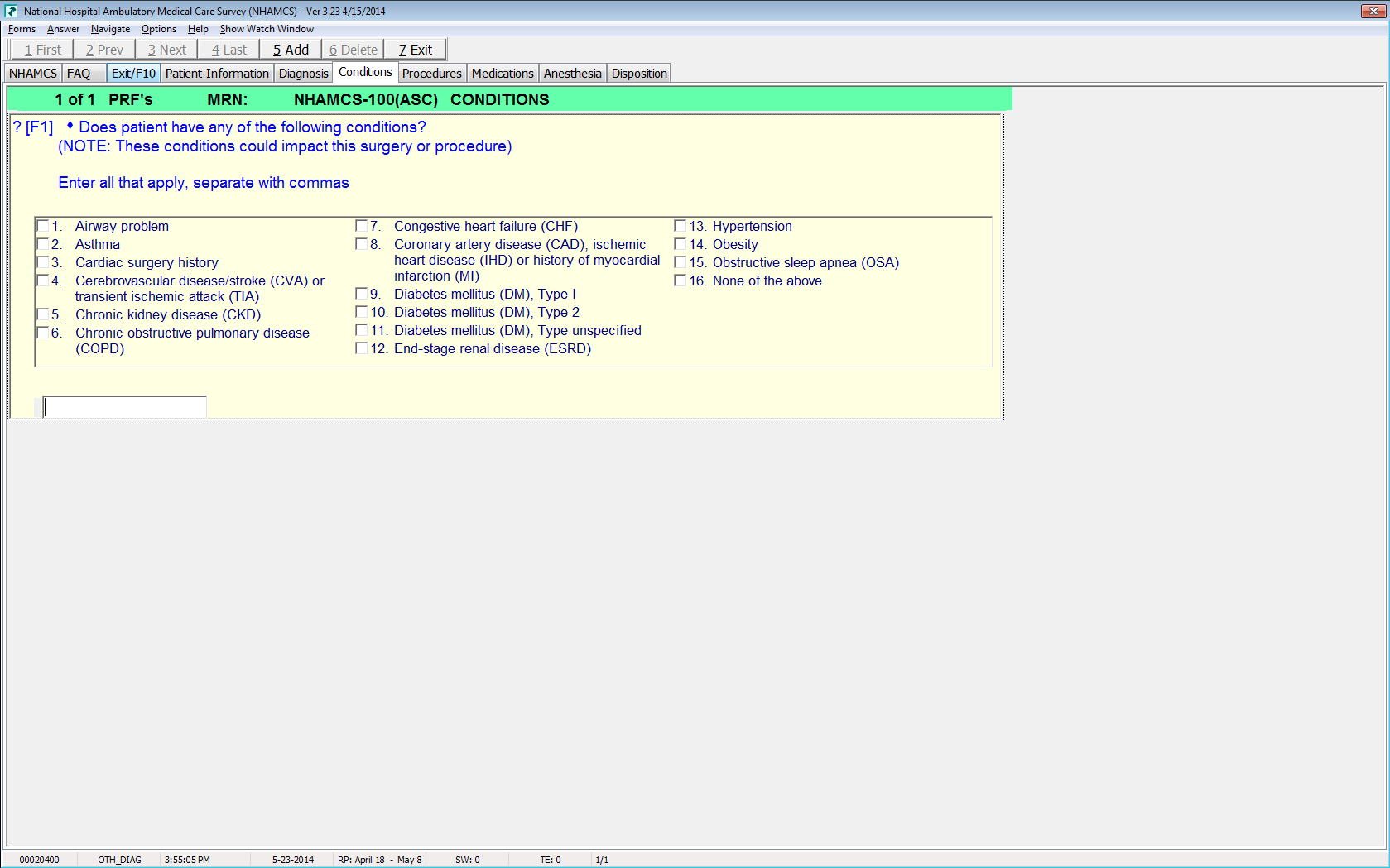Image resolution: width=1390 pixels, height=868 pixels.
Task: Switch to the Medications tab
Action: 503,74
